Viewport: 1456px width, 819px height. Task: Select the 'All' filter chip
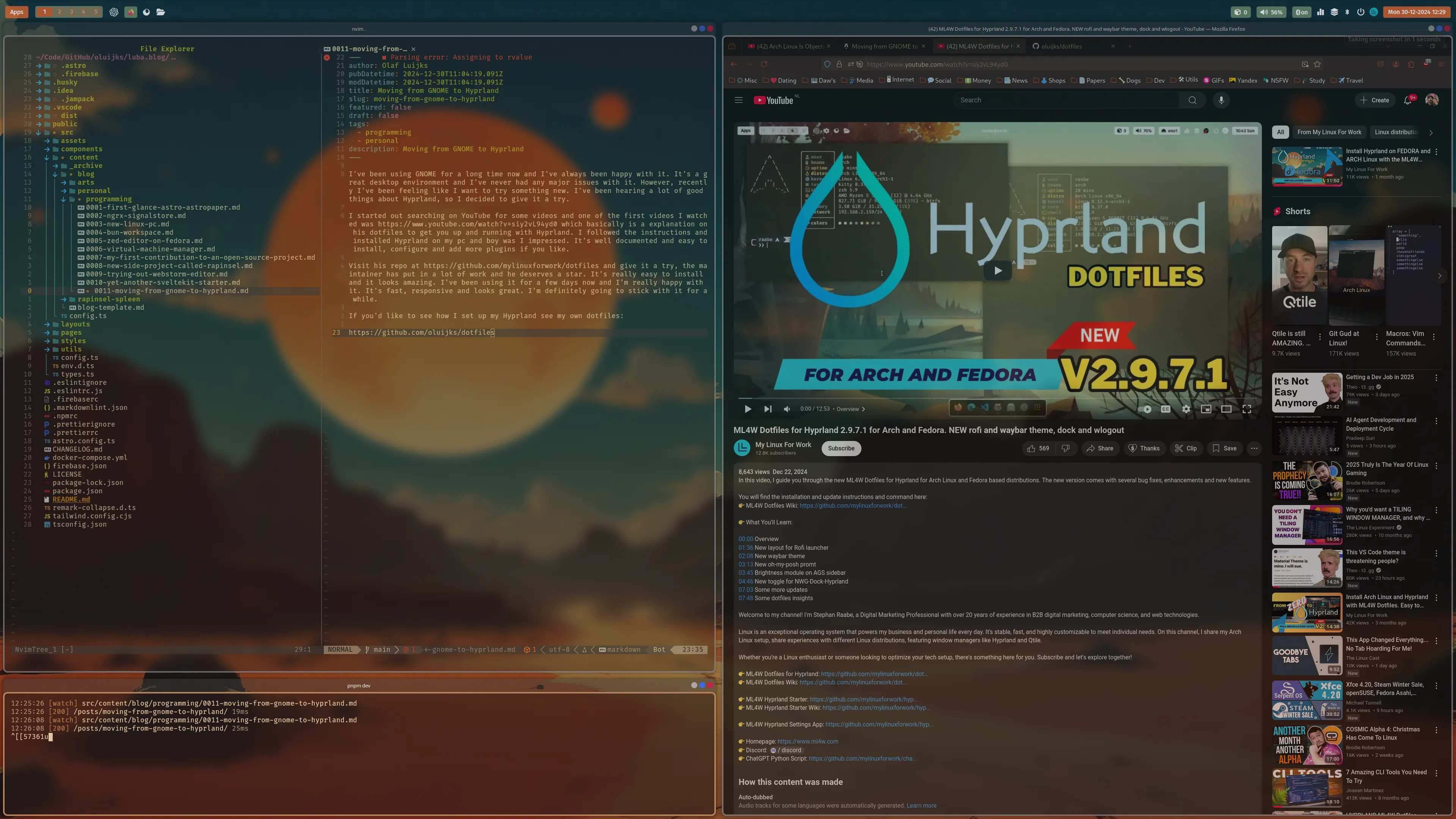1280,132
